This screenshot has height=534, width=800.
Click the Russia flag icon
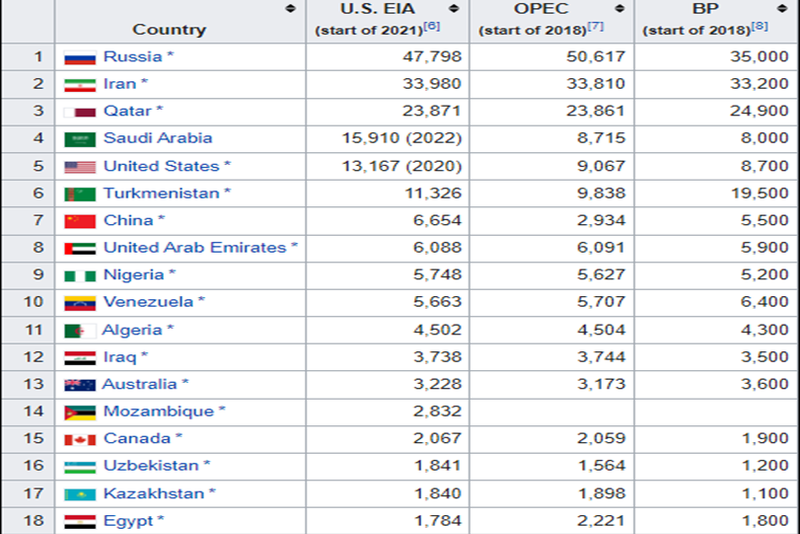(x=79, y=57)
